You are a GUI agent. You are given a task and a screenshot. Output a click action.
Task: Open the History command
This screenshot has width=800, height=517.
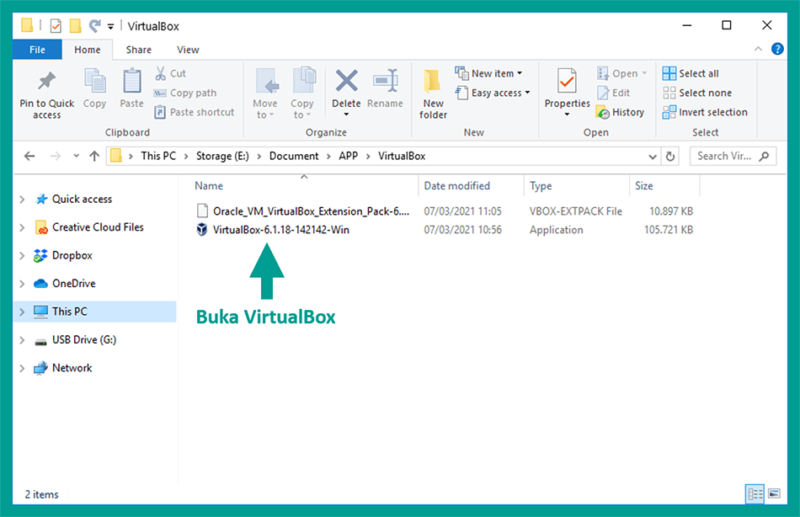click(620, 112)
